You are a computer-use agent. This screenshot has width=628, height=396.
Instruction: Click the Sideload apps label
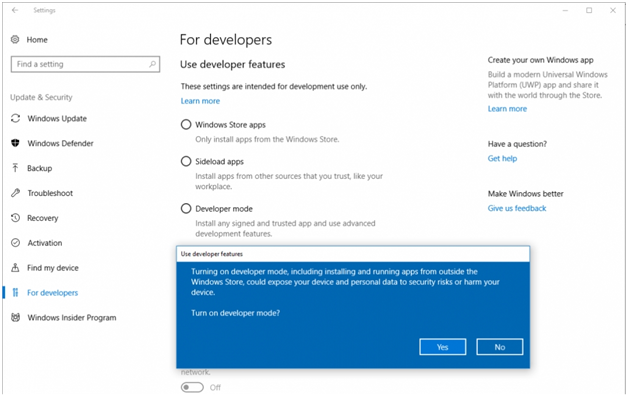pos(219,162)
